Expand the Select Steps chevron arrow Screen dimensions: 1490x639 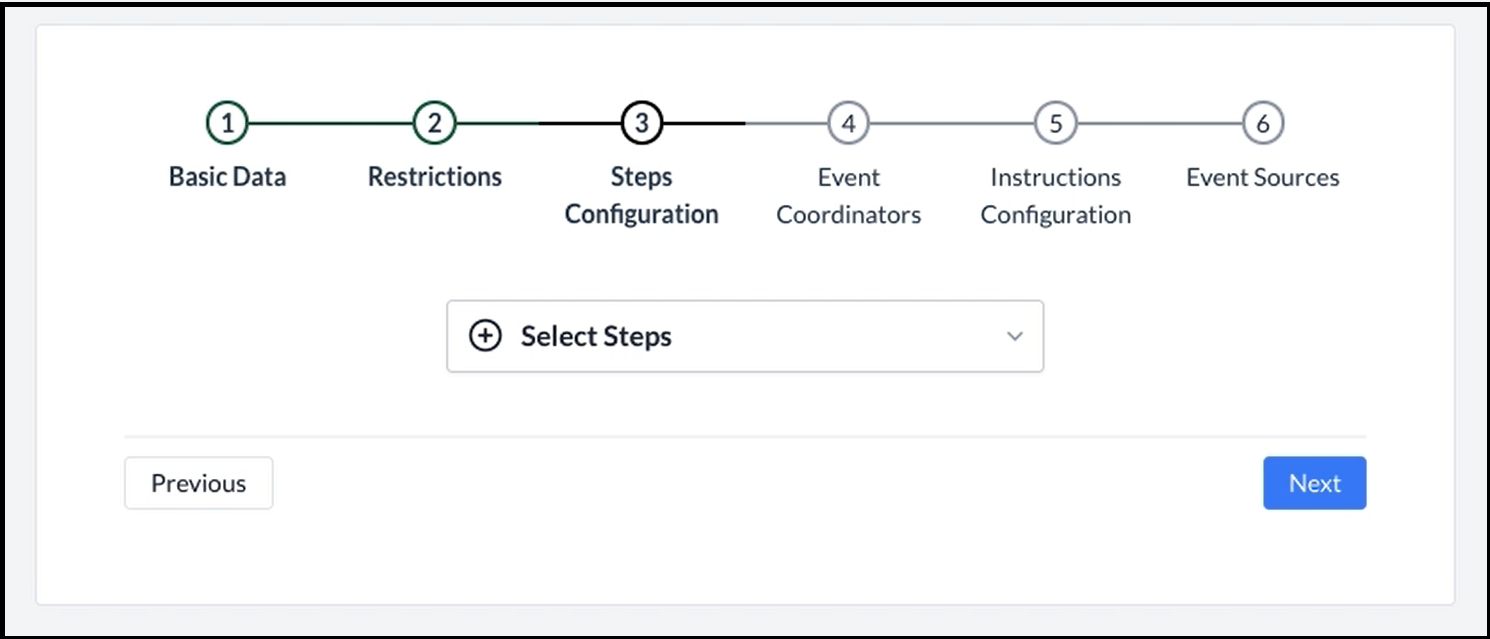click(1015, 336)
